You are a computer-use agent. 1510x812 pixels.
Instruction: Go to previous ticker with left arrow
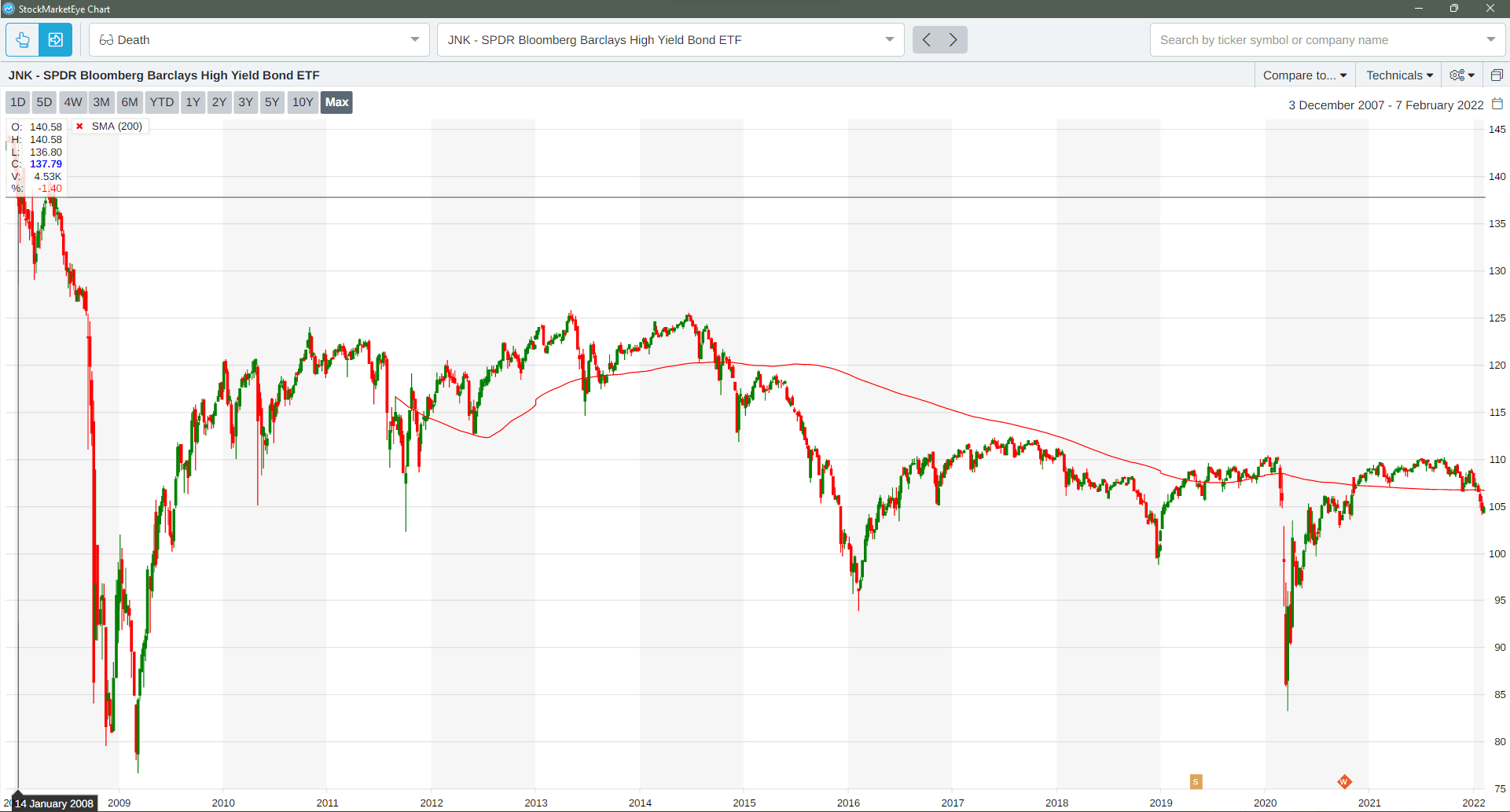tap(927, 40)
